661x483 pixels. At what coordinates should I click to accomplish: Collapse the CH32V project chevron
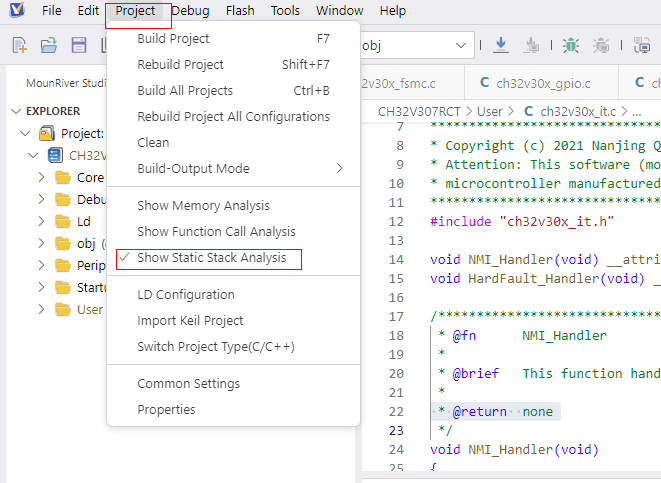[33, 156]
